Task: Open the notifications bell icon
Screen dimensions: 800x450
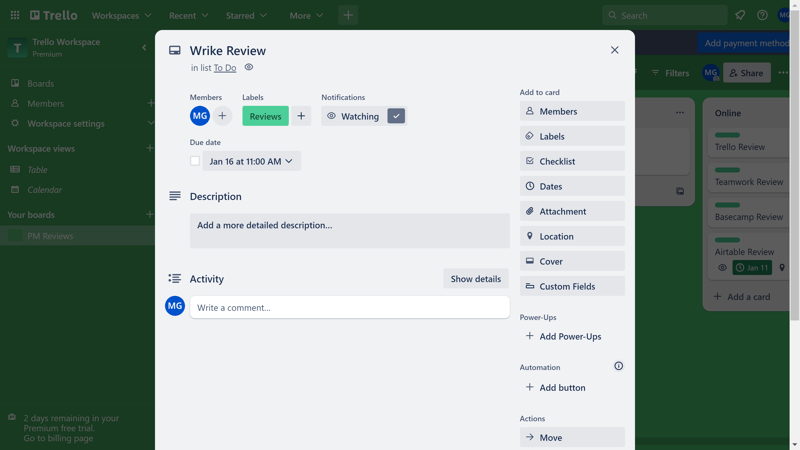Action: [740, 15]
